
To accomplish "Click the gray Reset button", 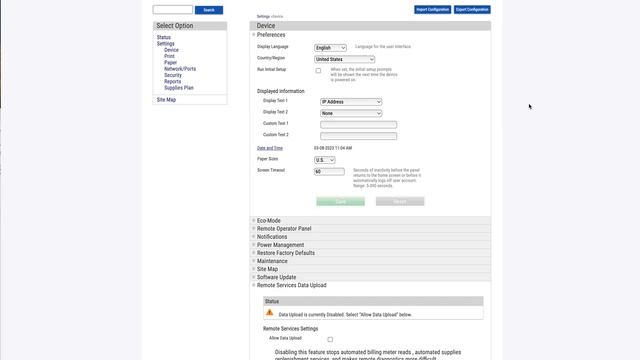I will [x=400, y=201].
